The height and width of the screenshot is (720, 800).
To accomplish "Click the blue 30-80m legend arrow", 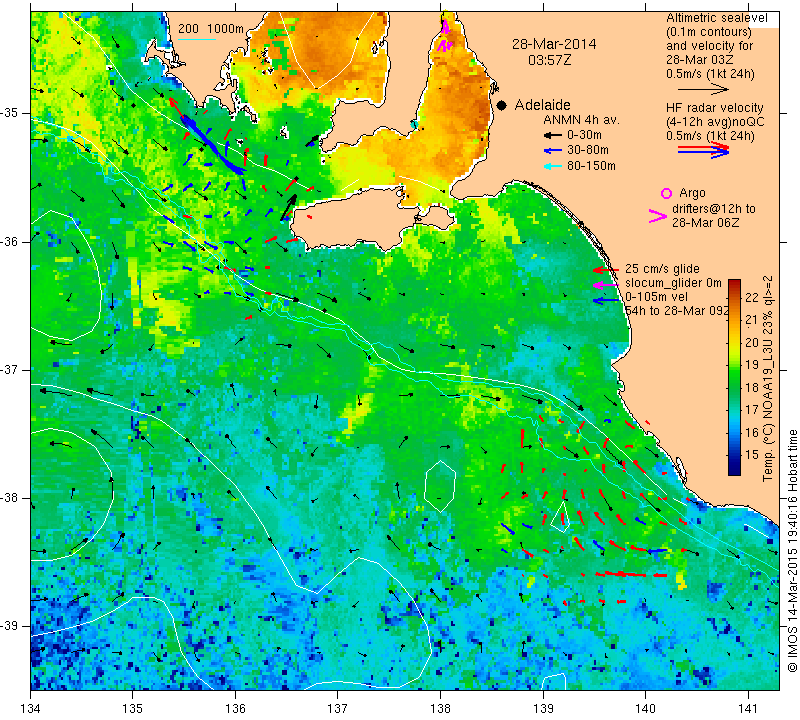I will click(x=553, y=151).
